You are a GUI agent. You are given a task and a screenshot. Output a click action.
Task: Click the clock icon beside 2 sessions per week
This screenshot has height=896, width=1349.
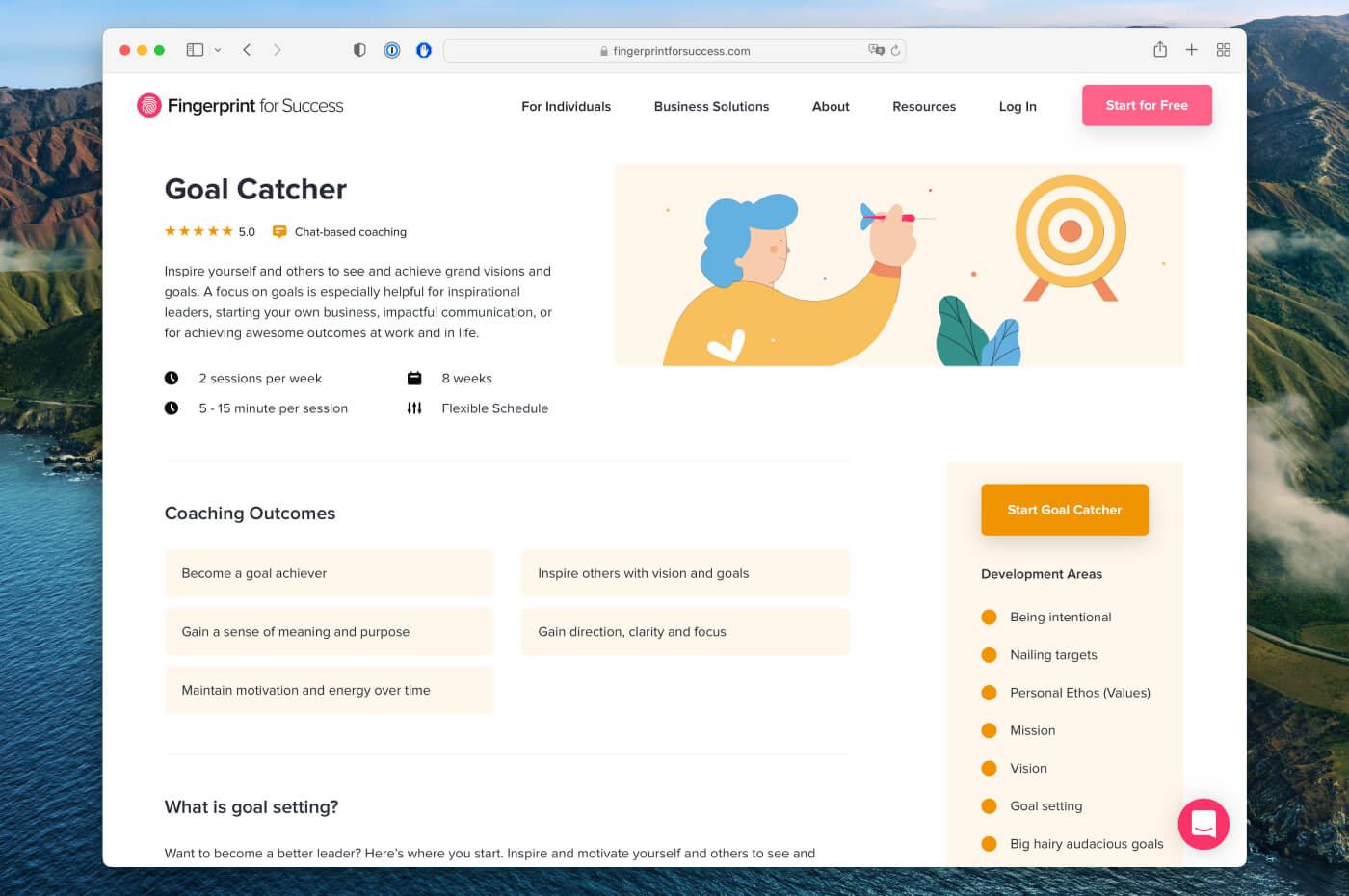(x=172, y=378)
